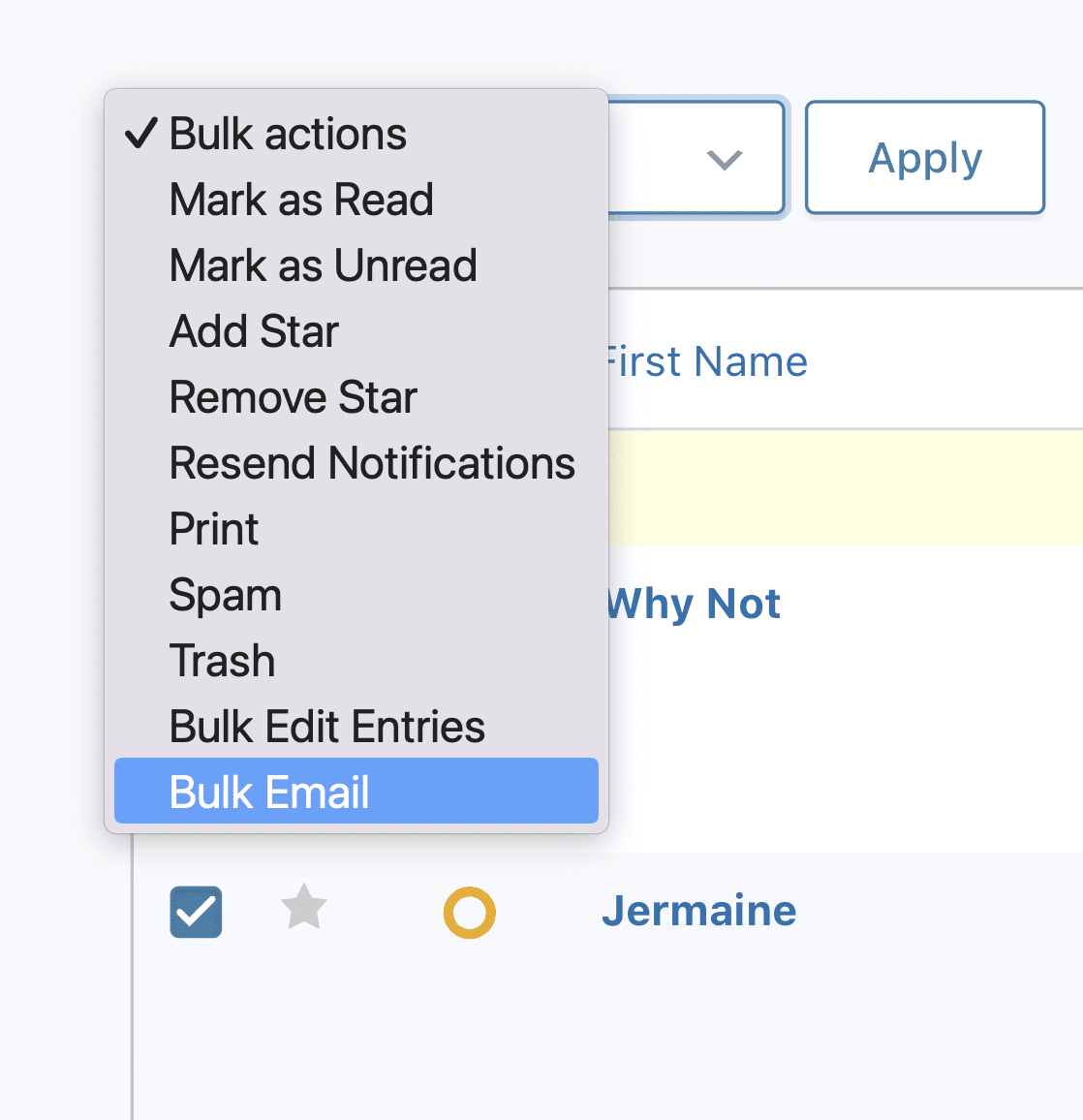1083x1120 pixels.
Task: Choose Add Star from the menu
Action: click(x=253, y=330)
